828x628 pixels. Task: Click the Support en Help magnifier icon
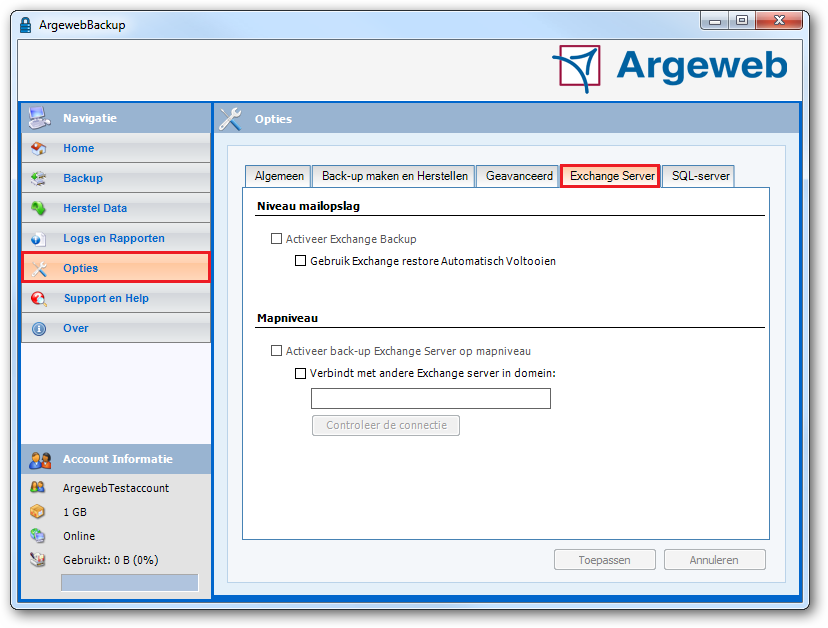tap(39, 299)
